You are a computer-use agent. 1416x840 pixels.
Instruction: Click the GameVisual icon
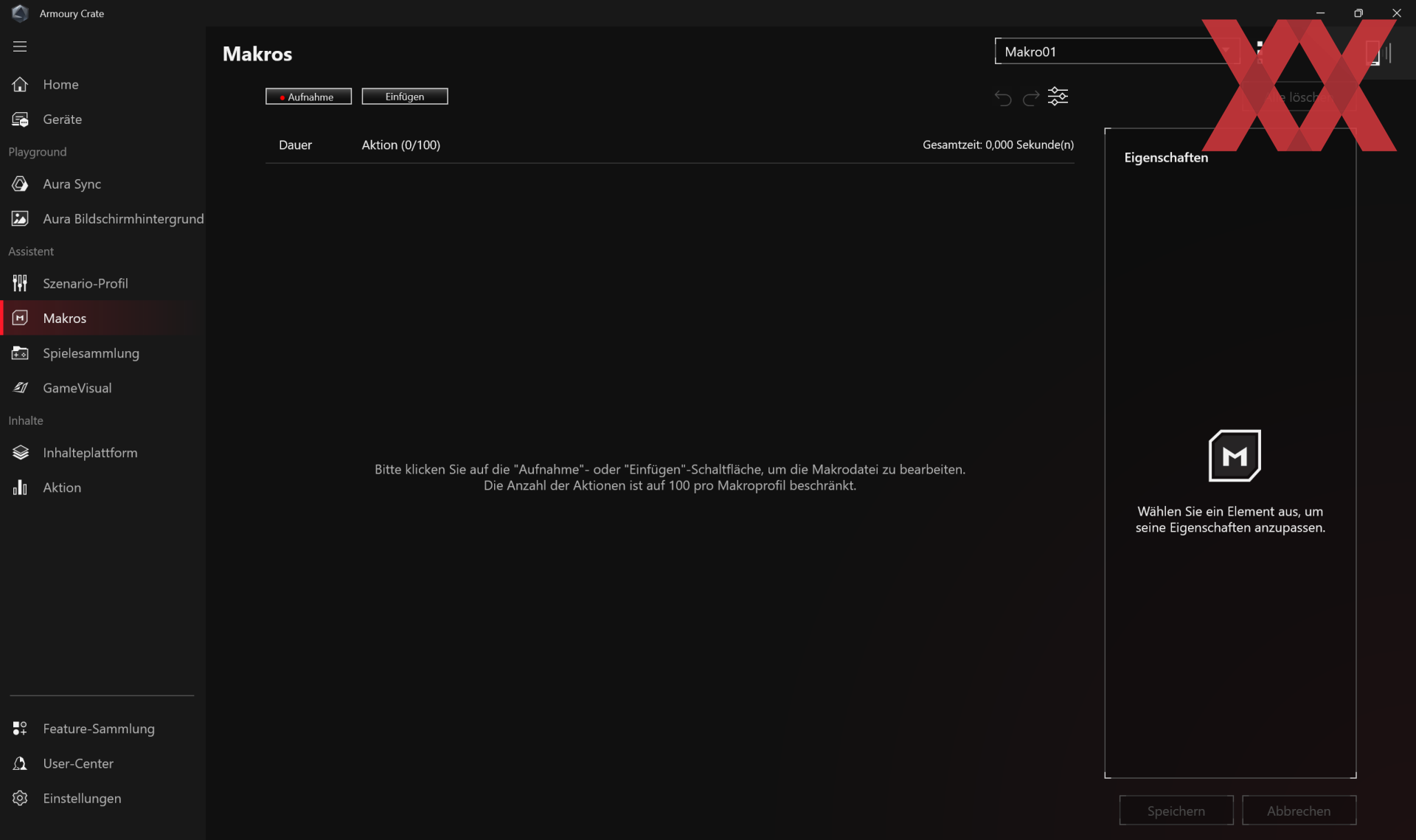pos(20,388)
